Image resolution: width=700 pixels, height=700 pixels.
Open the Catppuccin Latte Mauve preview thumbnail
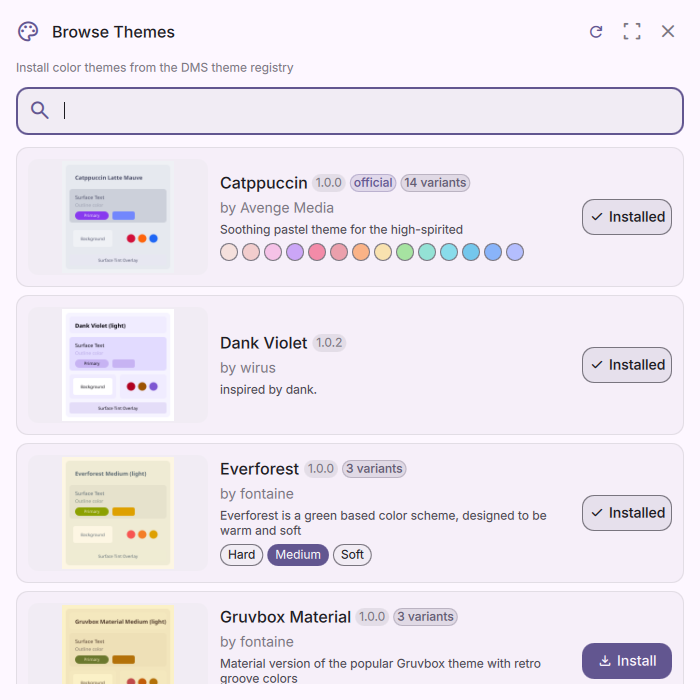[118, 217]
